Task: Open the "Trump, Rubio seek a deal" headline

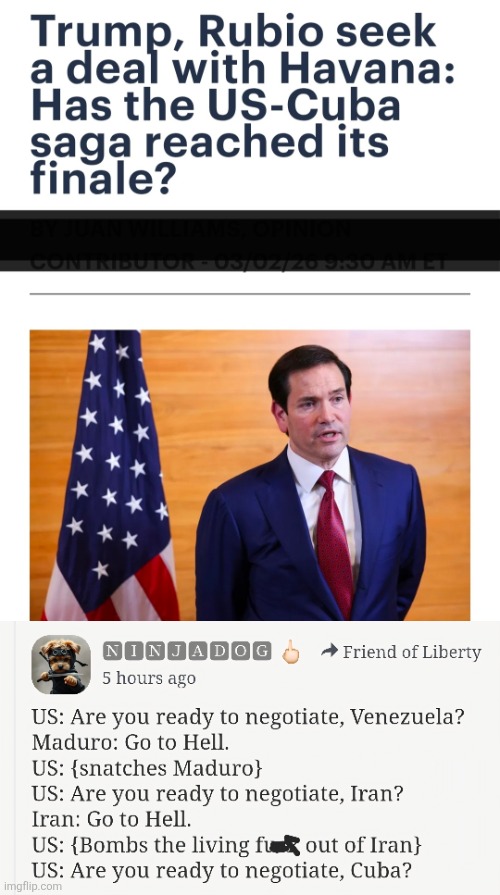Action: coord(243,104)
